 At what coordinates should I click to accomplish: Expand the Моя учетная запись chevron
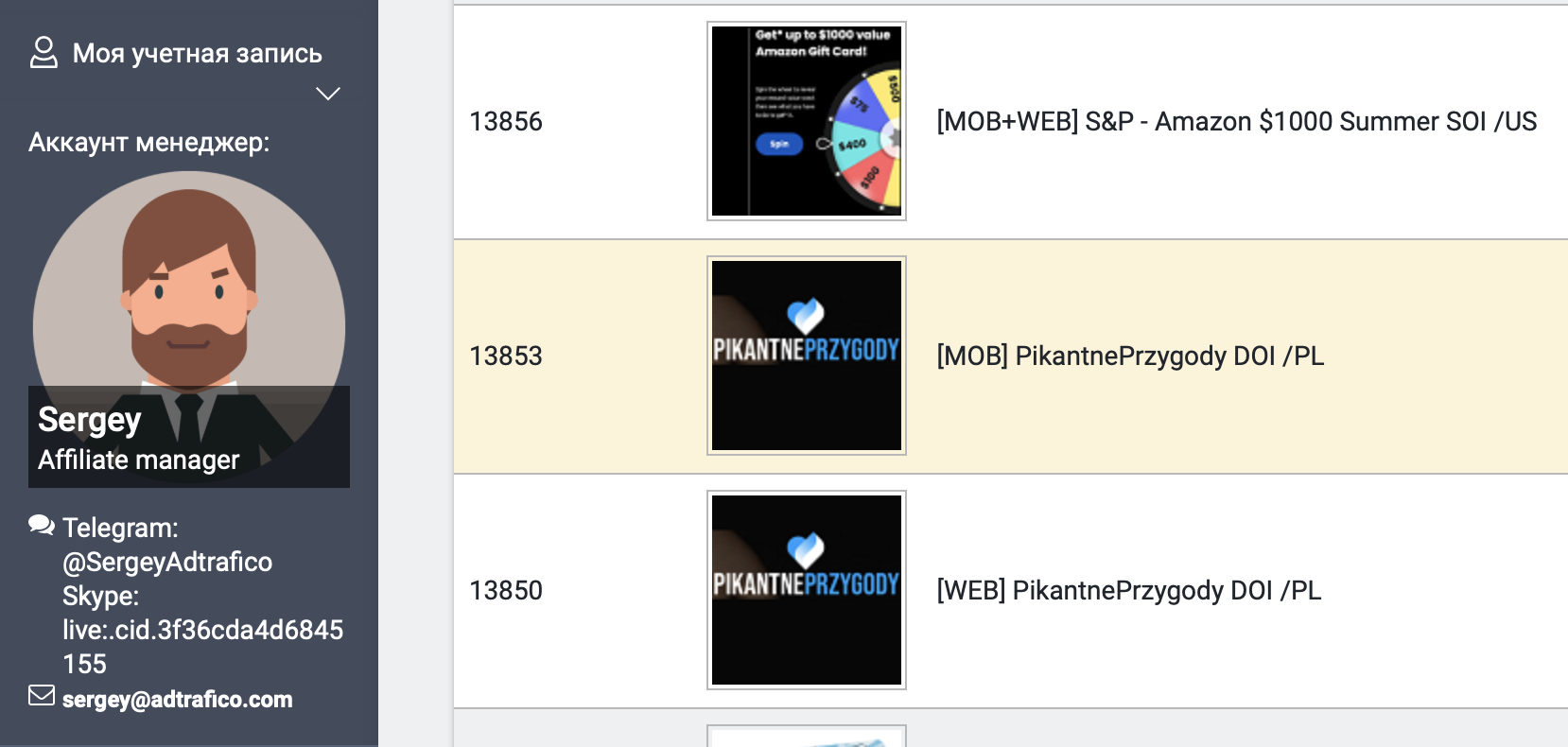pyautogui.click(x=328, y=94)
